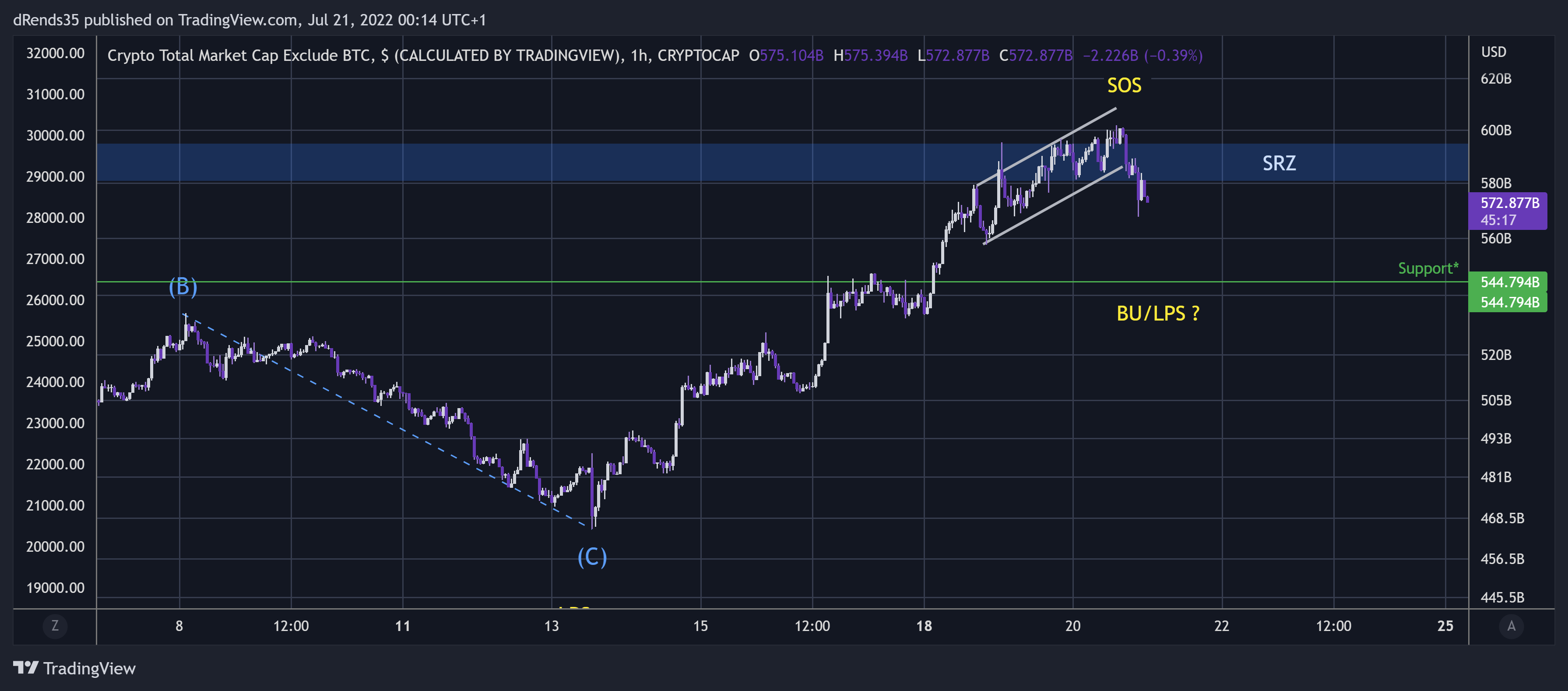Click the high value H575.394B
Screen dimensions: 1568x691
(870, 56)
